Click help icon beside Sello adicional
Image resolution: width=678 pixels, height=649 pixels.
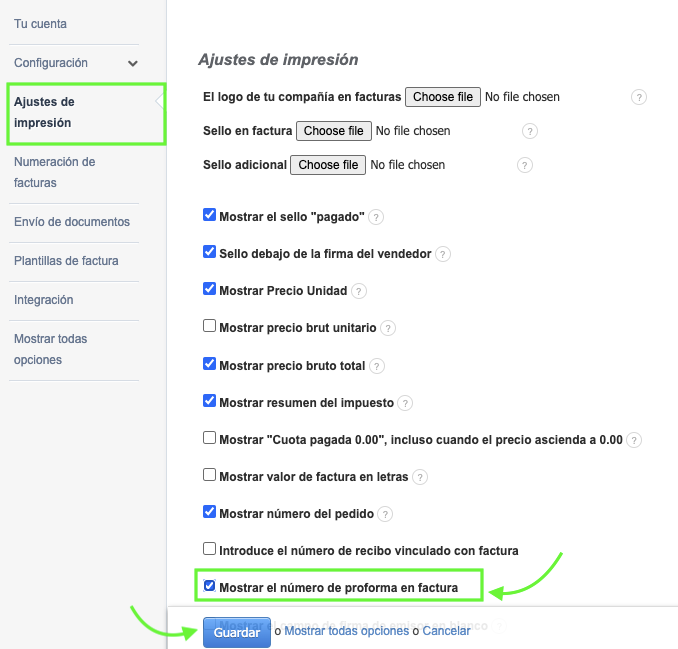[524, 165]
